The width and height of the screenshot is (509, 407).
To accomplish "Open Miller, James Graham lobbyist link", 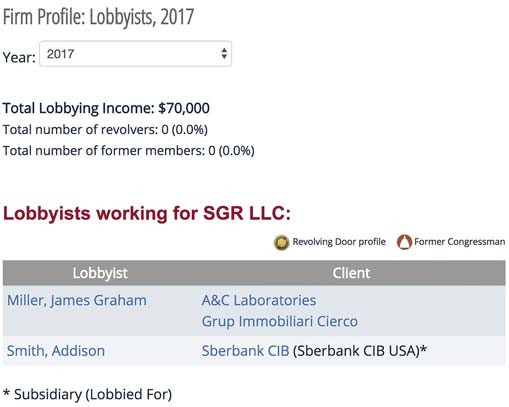I will (x=77, y=300).
